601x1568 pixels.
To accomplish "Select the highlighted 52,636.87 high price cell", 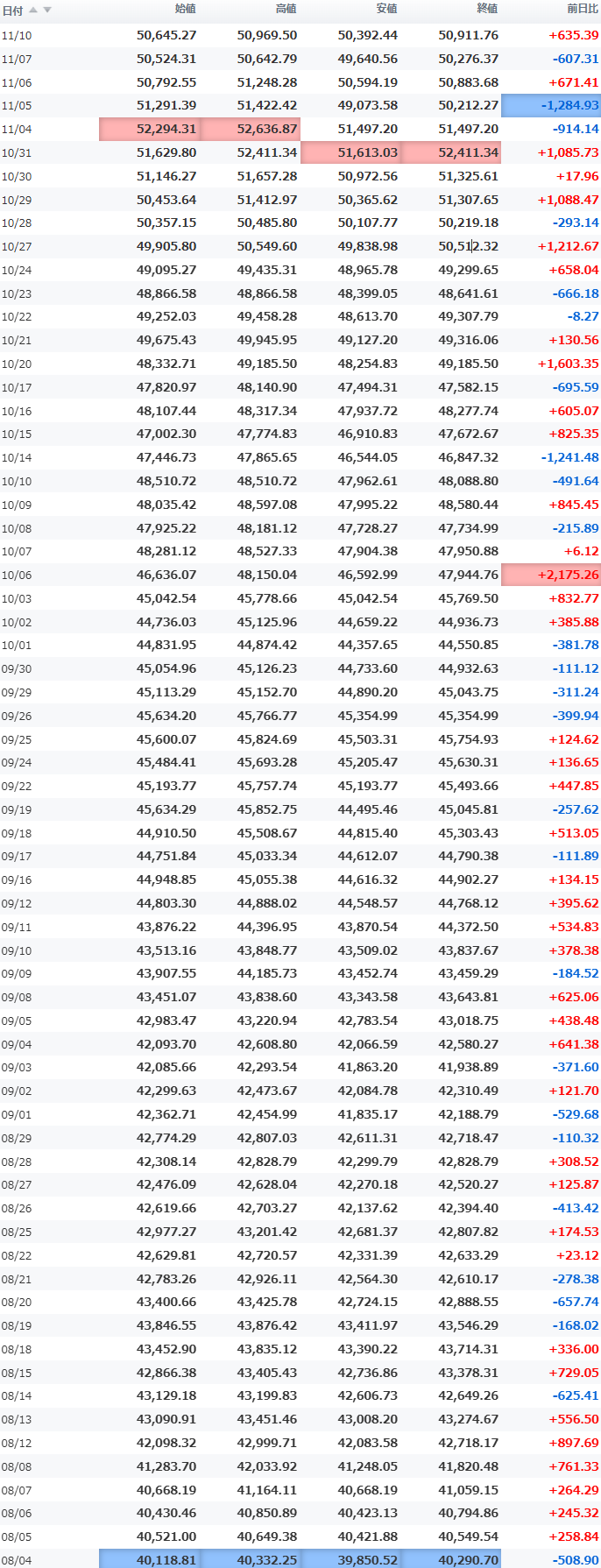I will pos(251,130).
